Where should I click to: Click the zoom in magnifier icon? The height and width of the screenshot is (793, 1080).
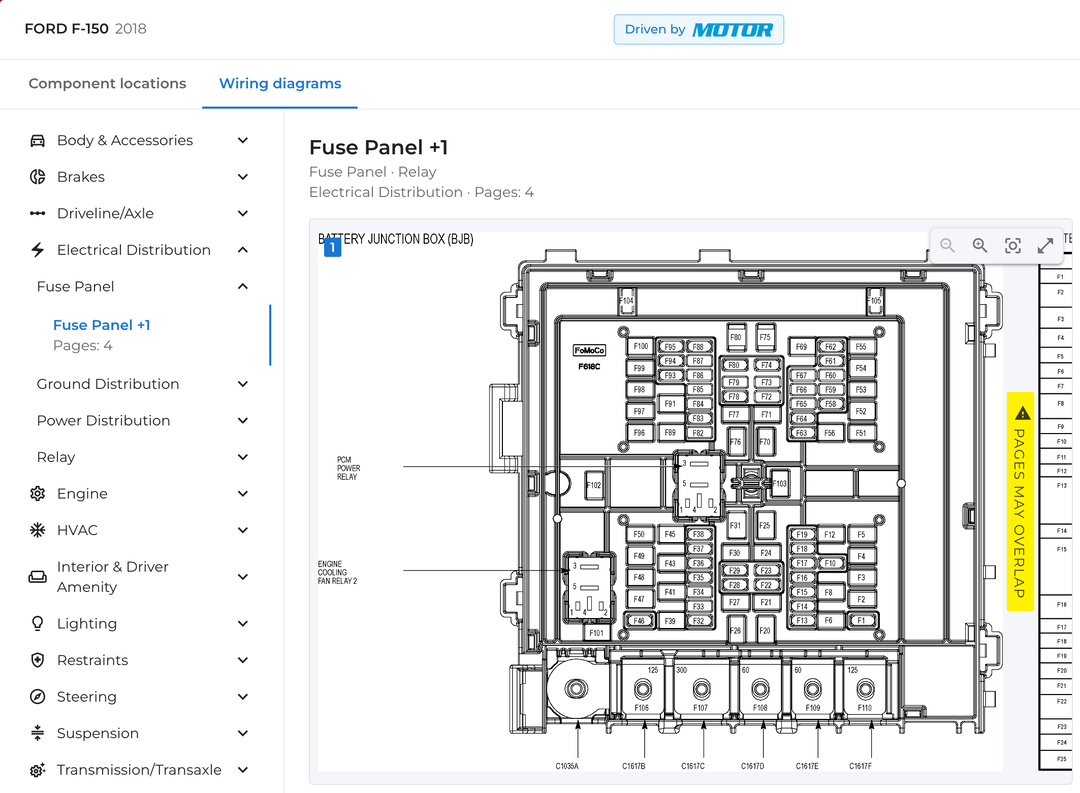980,245
